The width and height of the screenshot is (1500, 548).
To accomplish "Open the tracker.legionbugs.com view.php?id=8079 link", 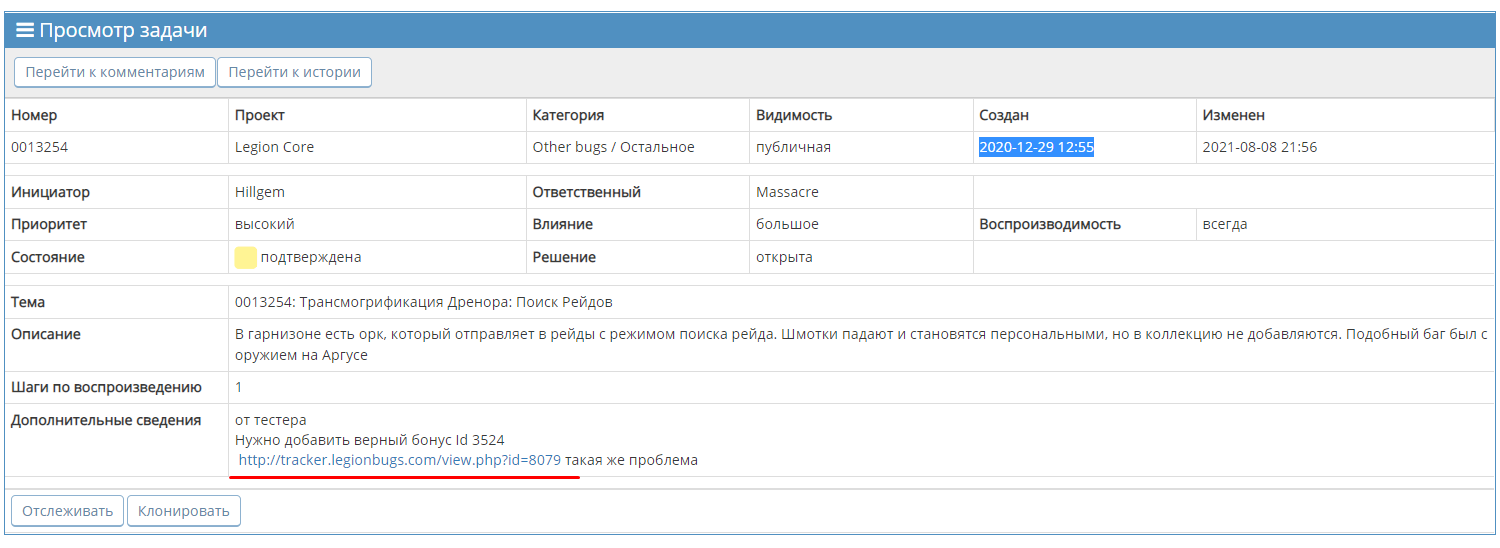I will tap(400, 461).
